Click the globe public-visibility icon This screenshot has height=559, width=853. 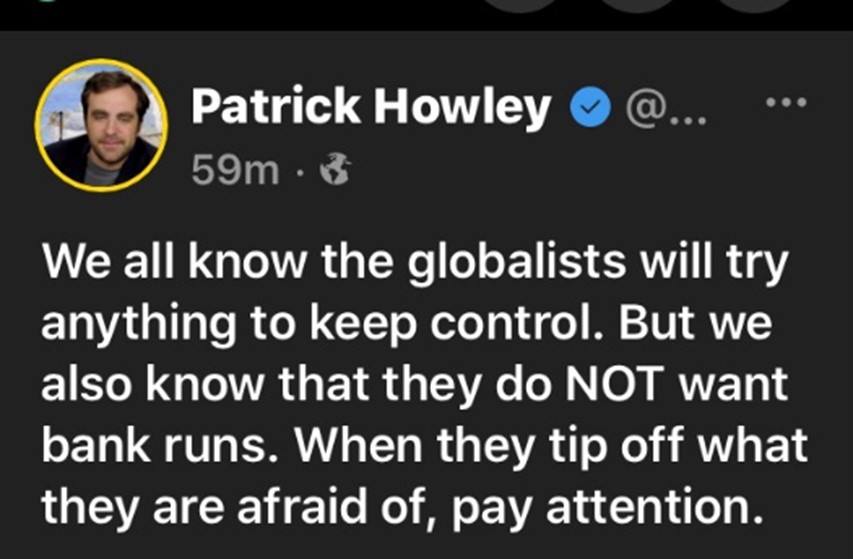point(335,169)
